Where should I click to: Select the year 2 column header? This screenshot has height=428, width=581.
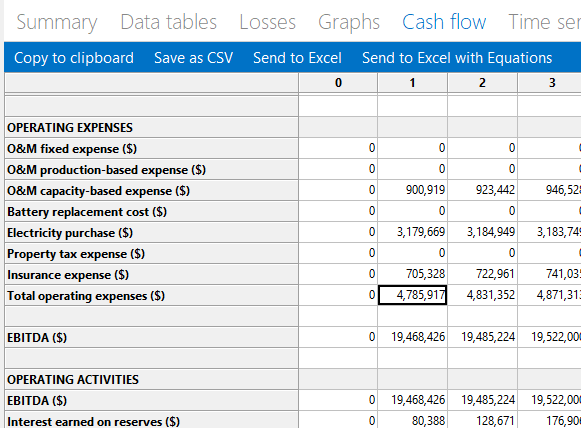(x=482, y=83)
